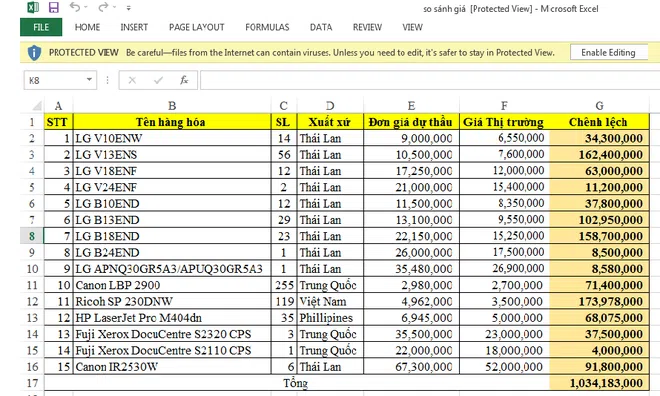Select bid price cell '67,300,000'
Screen dimensions: 660x396
pos(411,367)
